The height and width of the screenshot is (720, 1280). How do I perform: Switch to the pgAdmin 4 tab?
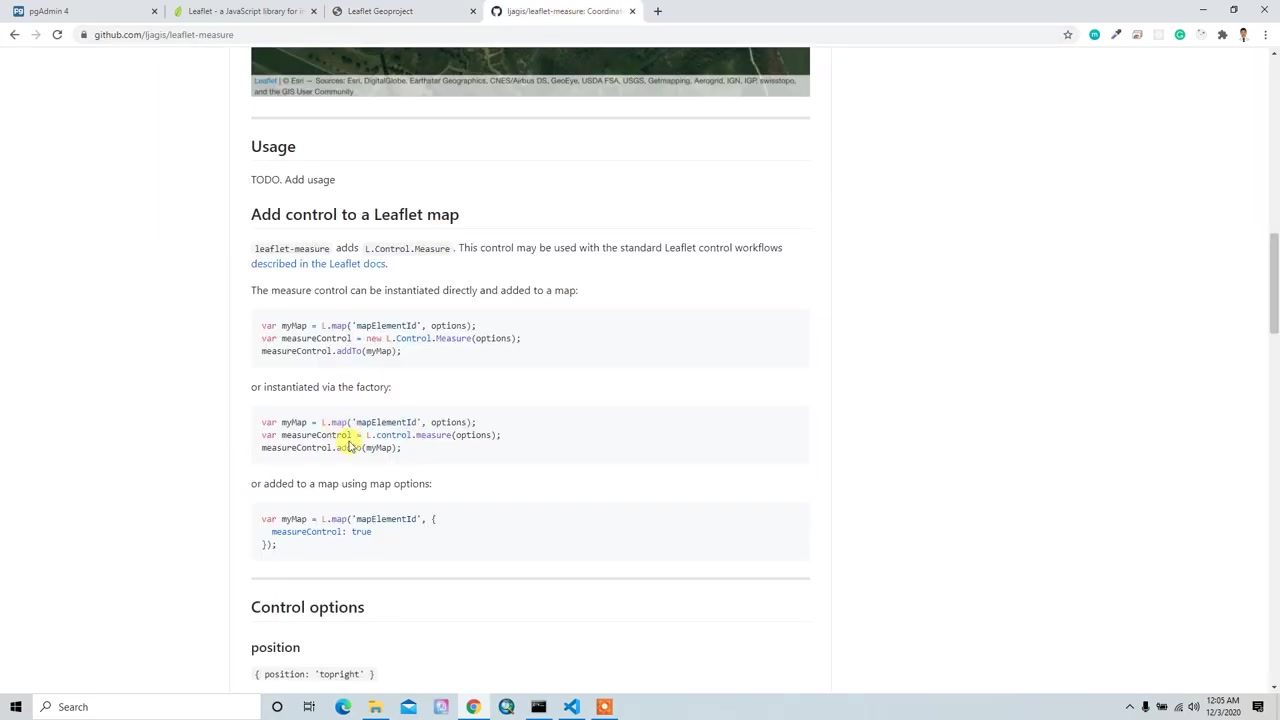pos(82,11)
